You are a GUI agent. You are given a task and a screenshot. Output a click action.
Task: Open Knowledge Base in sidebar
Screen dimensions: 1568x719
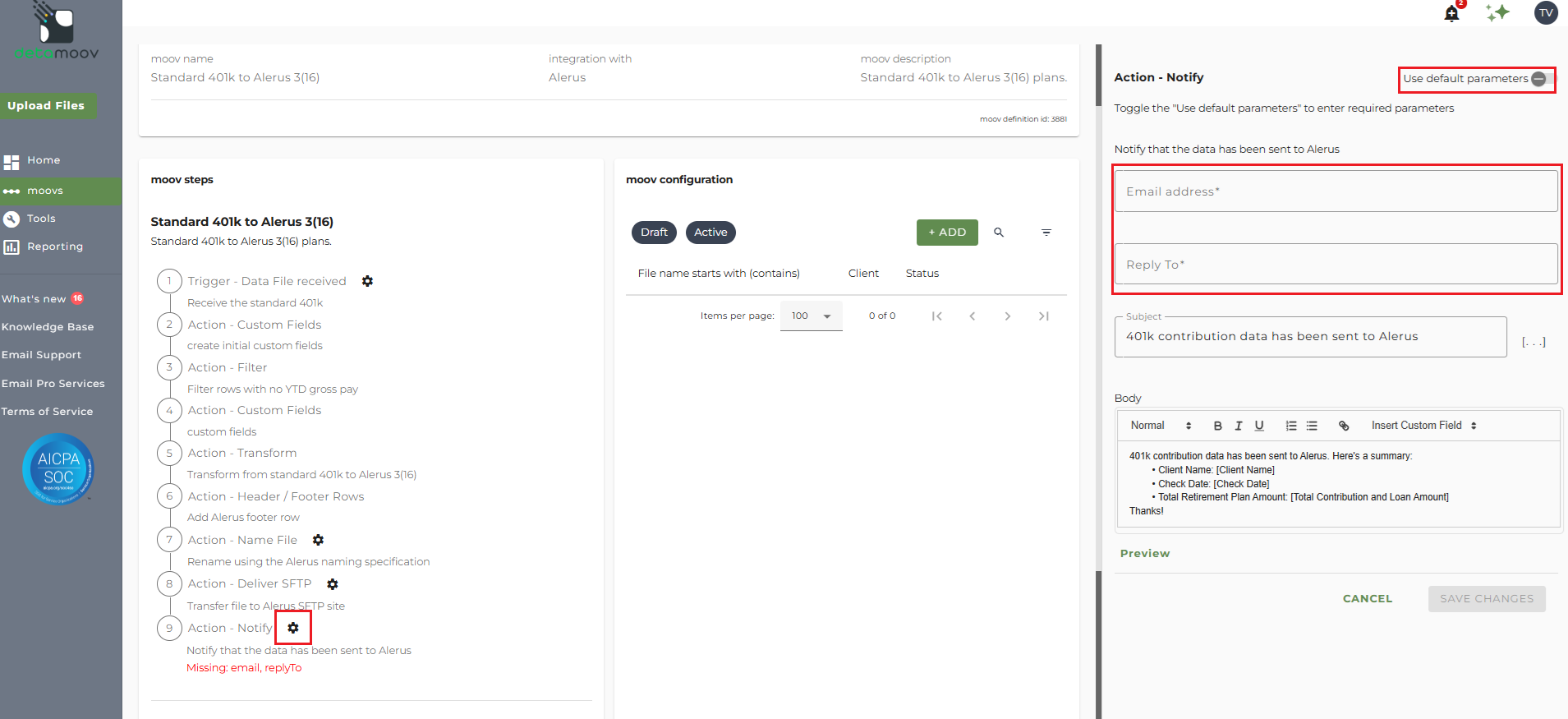[x=48, y=327]
